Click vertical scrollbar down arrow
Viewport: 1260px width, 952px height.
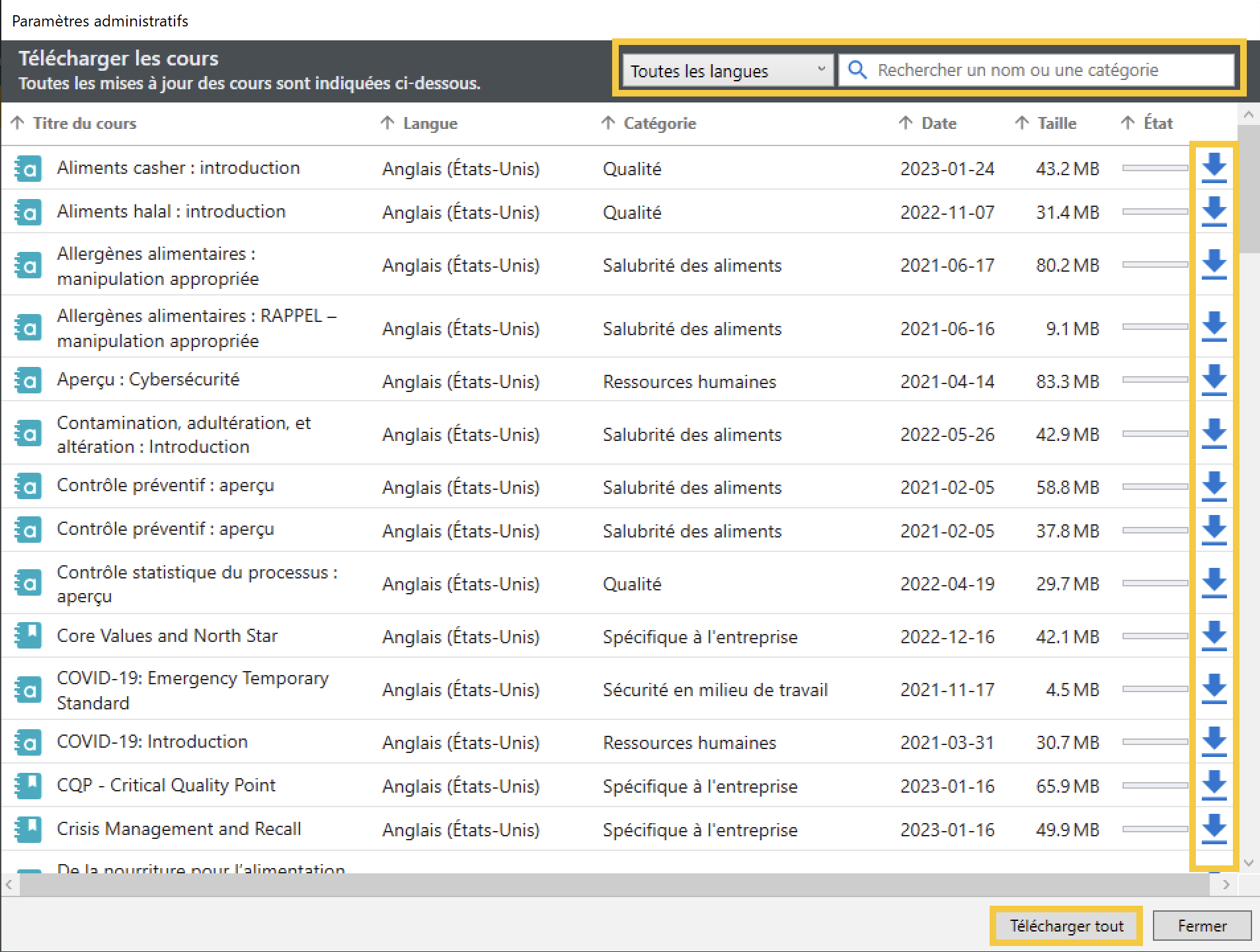pos(1249,863)
